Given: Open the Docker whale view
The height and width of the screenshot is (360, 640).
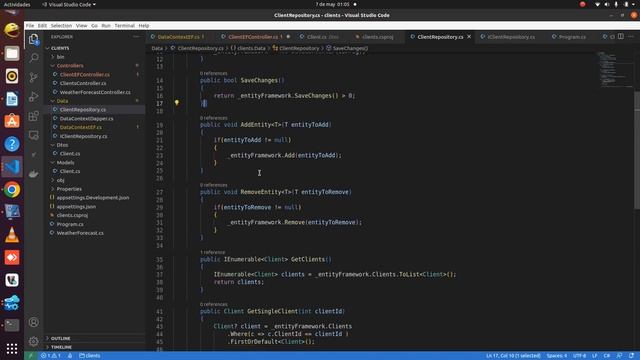Looking at the screenshot, I should point(34,174).
